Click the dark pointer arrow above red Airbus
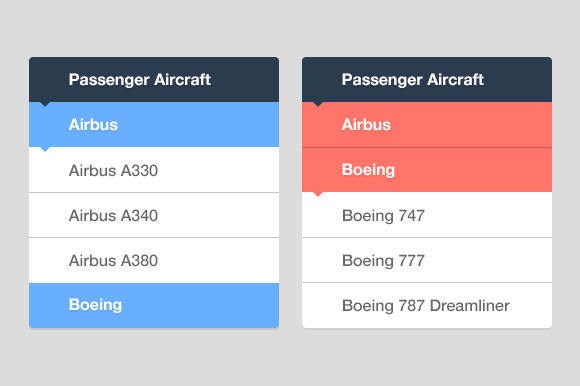 tap(318, 104)
